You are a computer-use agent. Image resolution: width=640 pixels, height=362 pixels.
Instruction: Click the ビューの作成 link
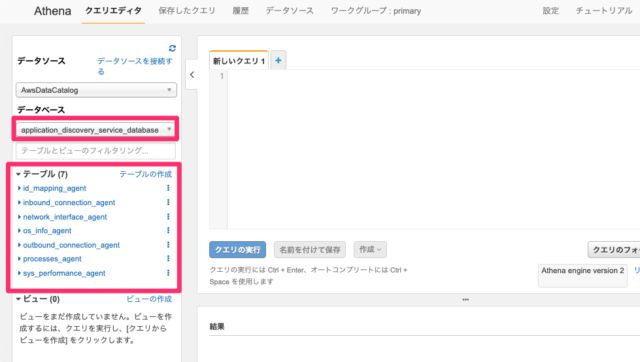(x=149, y=299)
